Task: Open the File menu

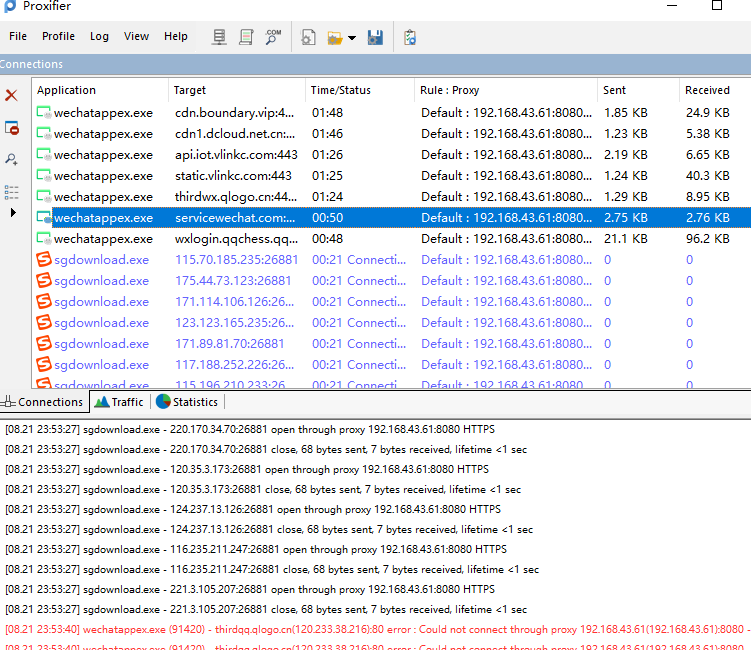Action: (x=18, y=36)
